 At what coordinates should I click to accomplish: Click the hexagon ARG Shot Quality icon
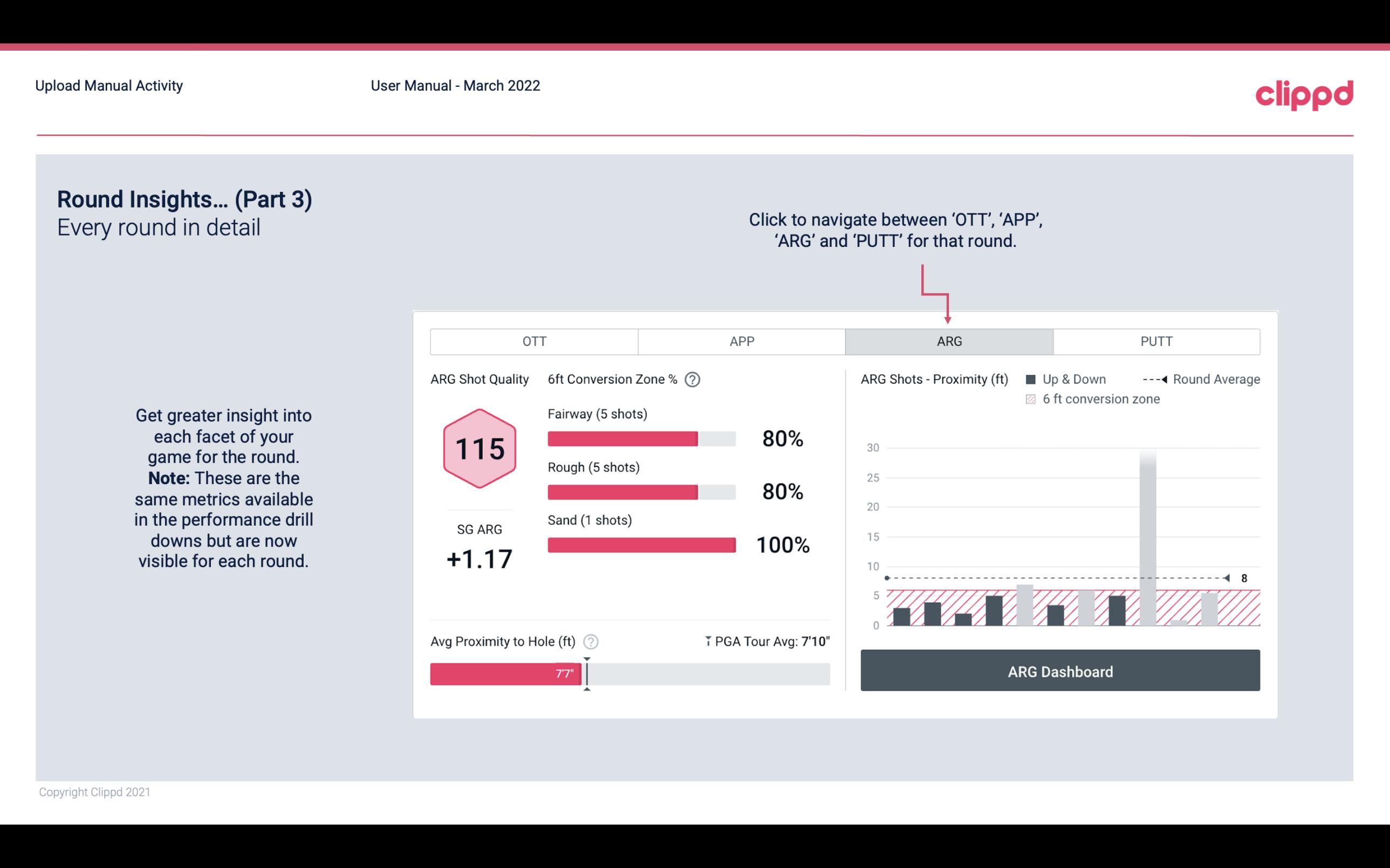[x=480, y=448]
